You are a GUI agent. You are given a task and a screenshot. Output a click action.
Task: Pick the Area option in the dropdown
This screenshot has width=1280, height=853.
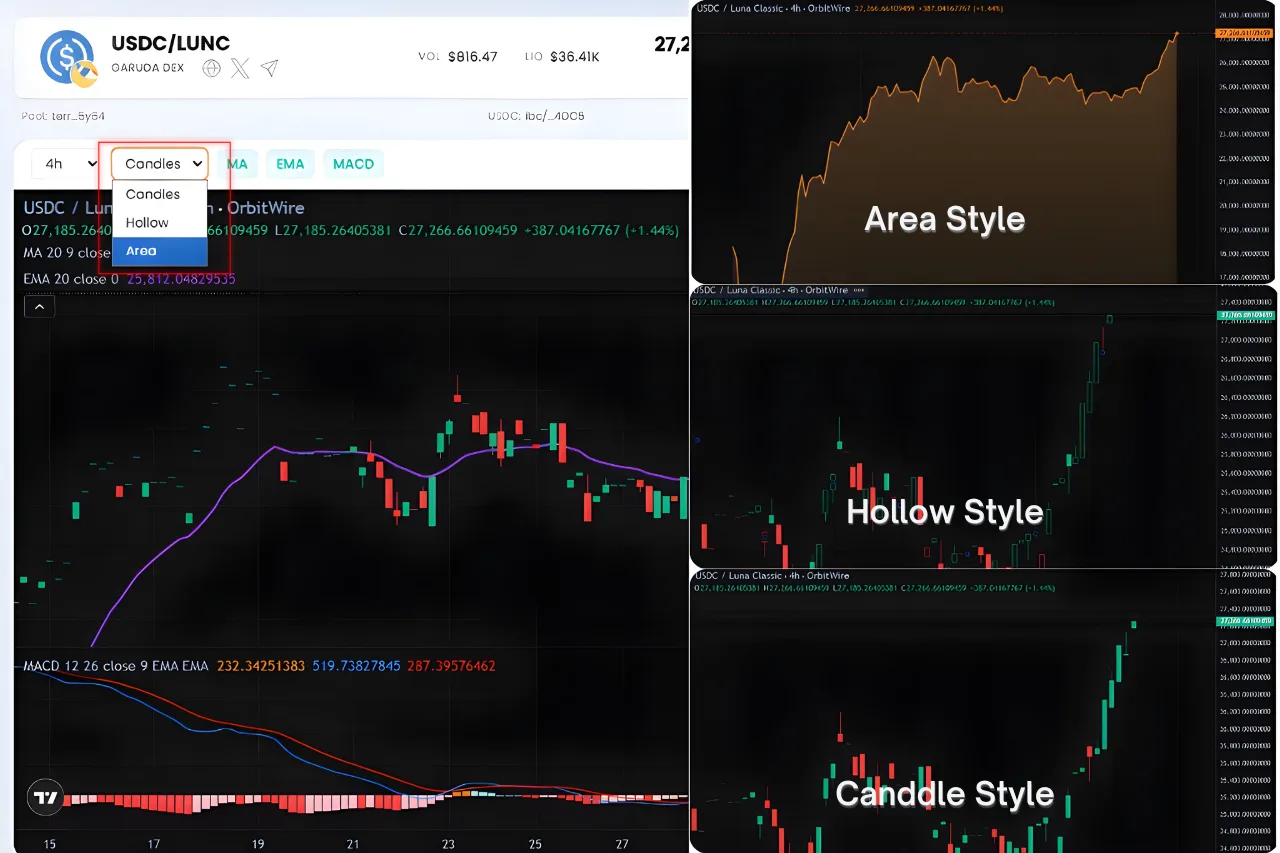click(141, 251)
